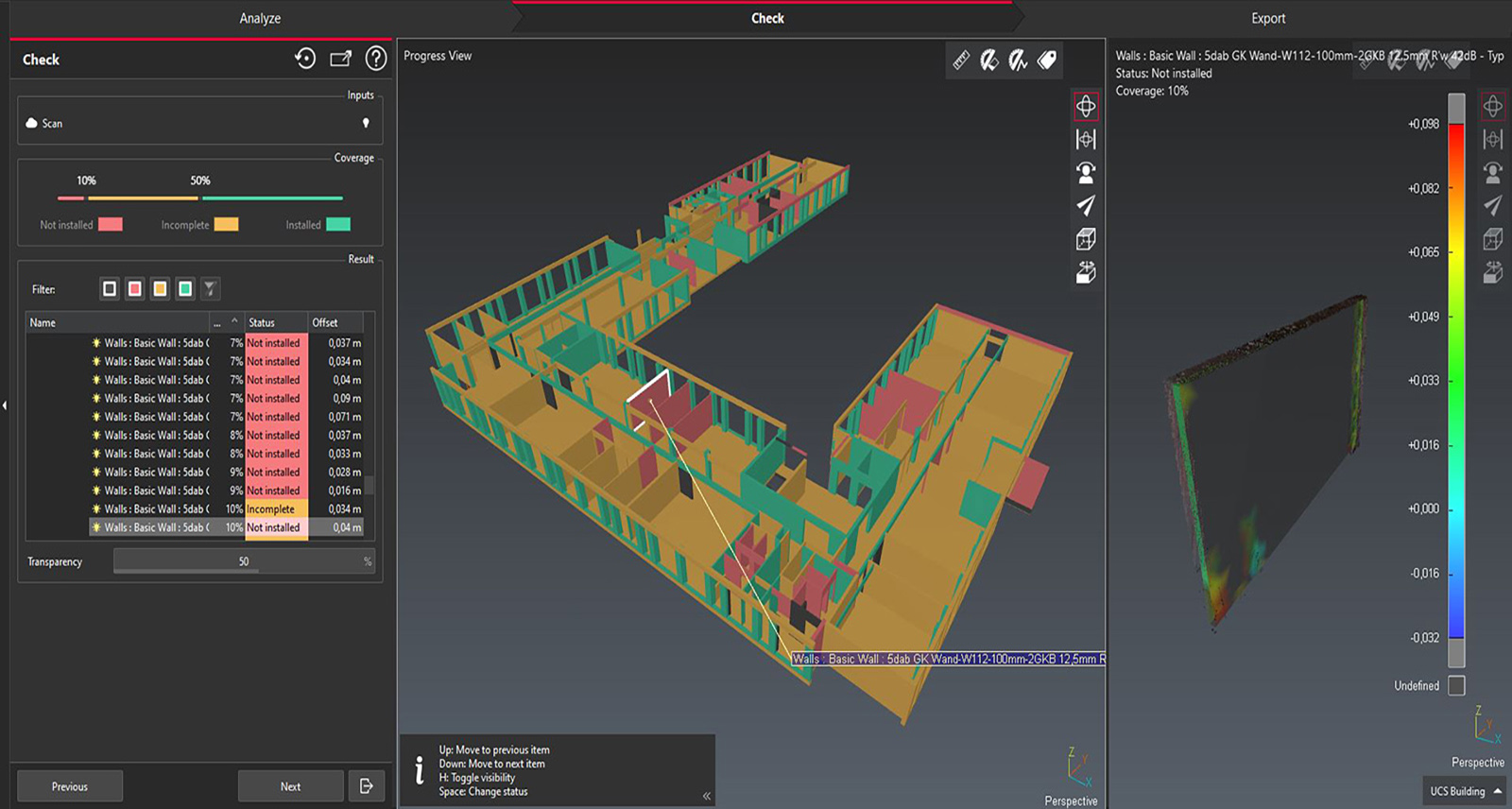Viewport: 1512px width, 809px height.
Task: Open the Export tab
Action: tap(1268, 18)
